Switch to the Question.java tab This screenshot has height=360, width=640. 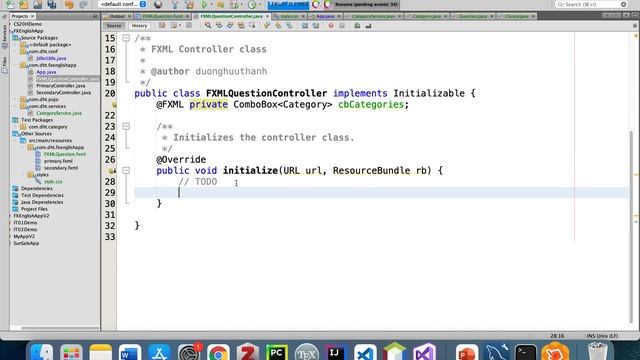tap(473, 16)
